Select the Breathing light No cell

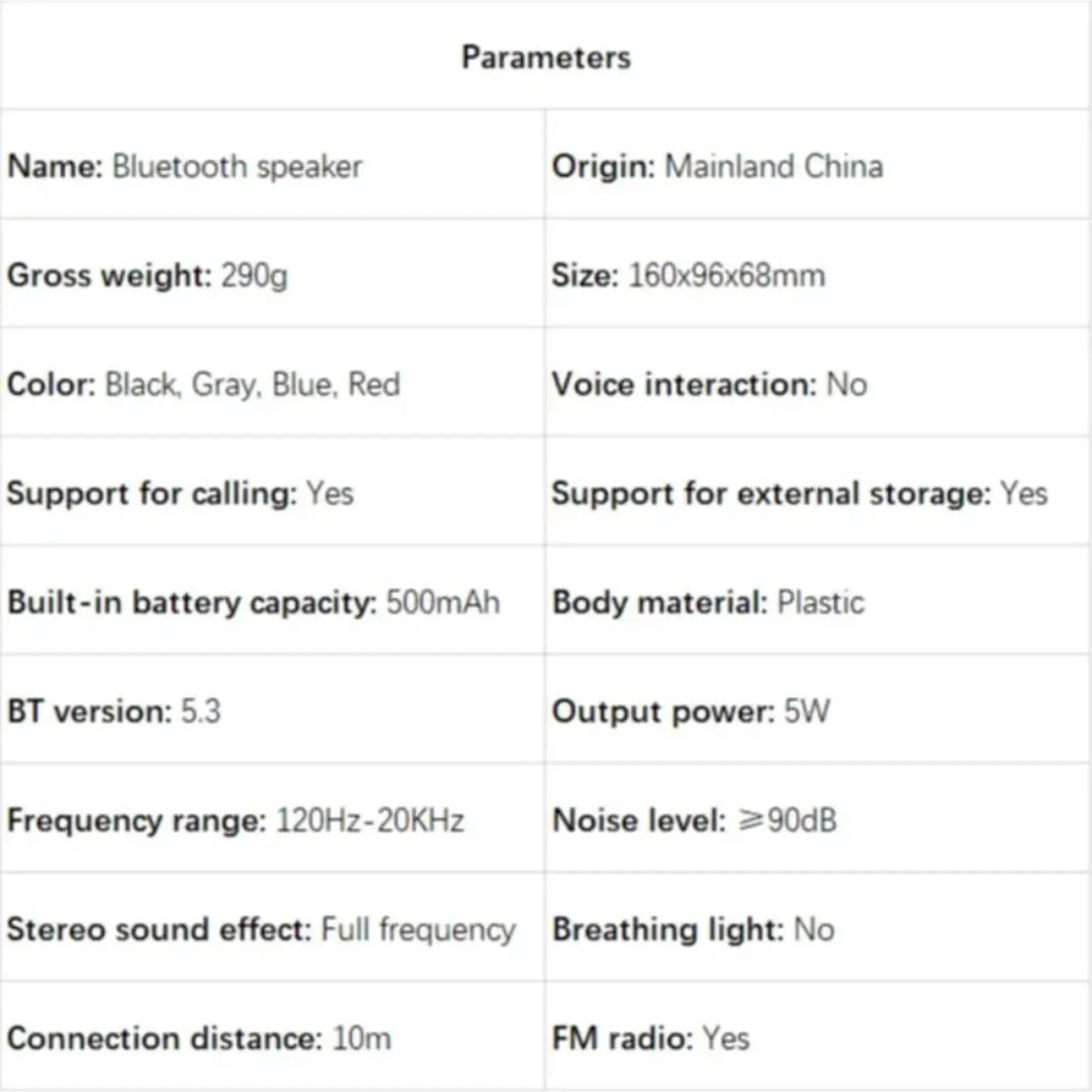point(693,929)
